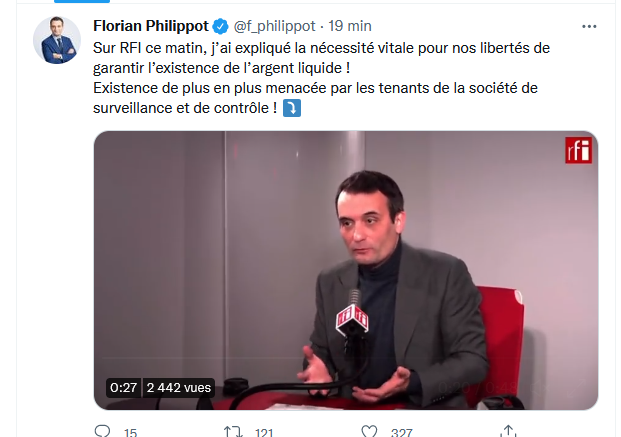Image resolution: width=621 pixels, height=437 pixels.
Task: Open the three-dot more options menu
Action: pos(589,27)
